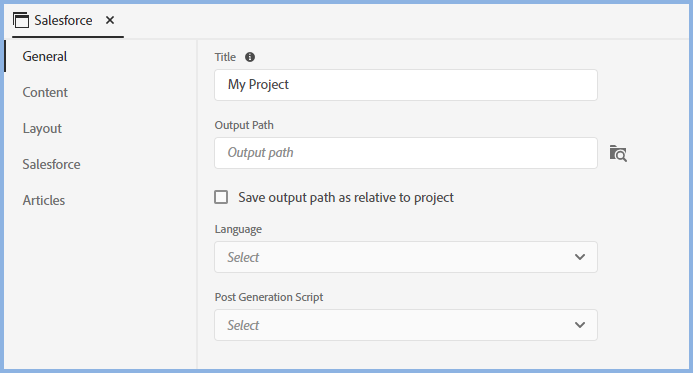Open the Layout section
The width and height of the screenshot is (693, 373).
[x=42, y=129]
